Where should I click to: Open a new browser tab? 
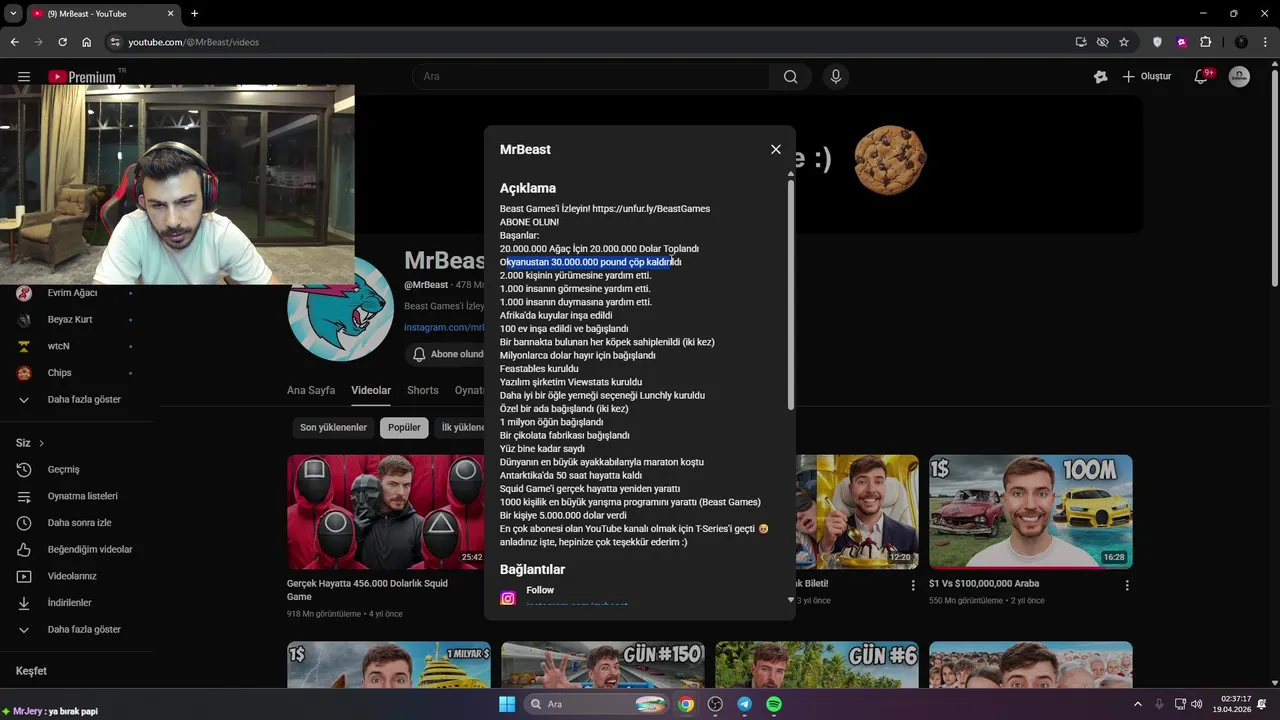194,13
